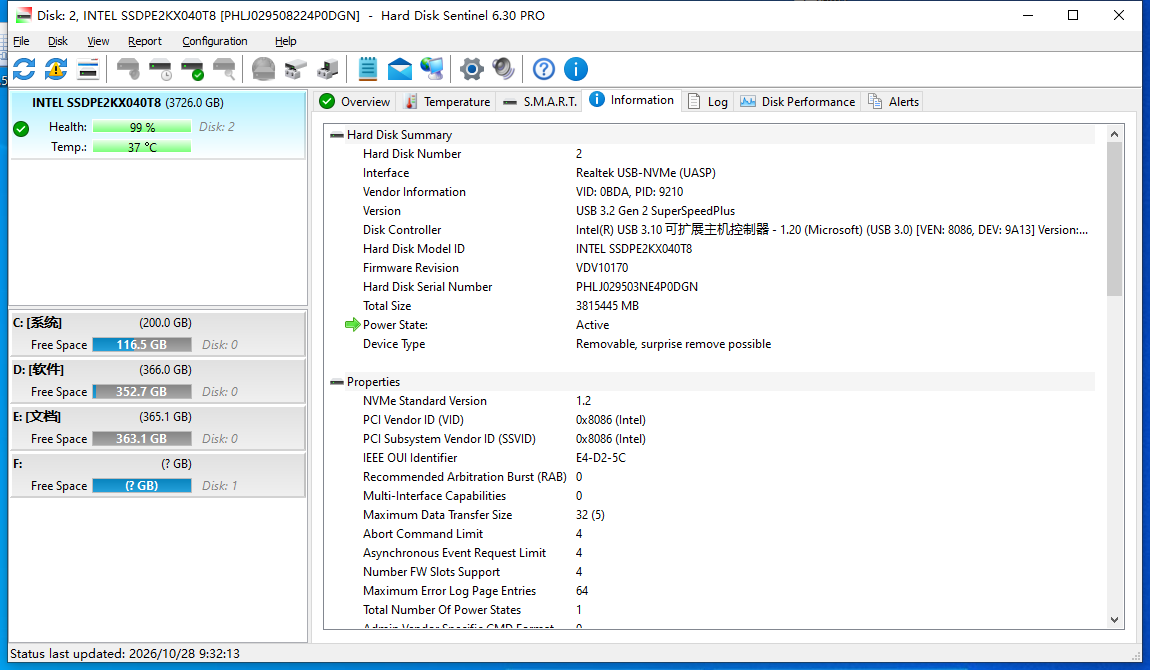Click the stacked disk drives toolbar icon
The image size is (1150, 670).
(296, 70)
